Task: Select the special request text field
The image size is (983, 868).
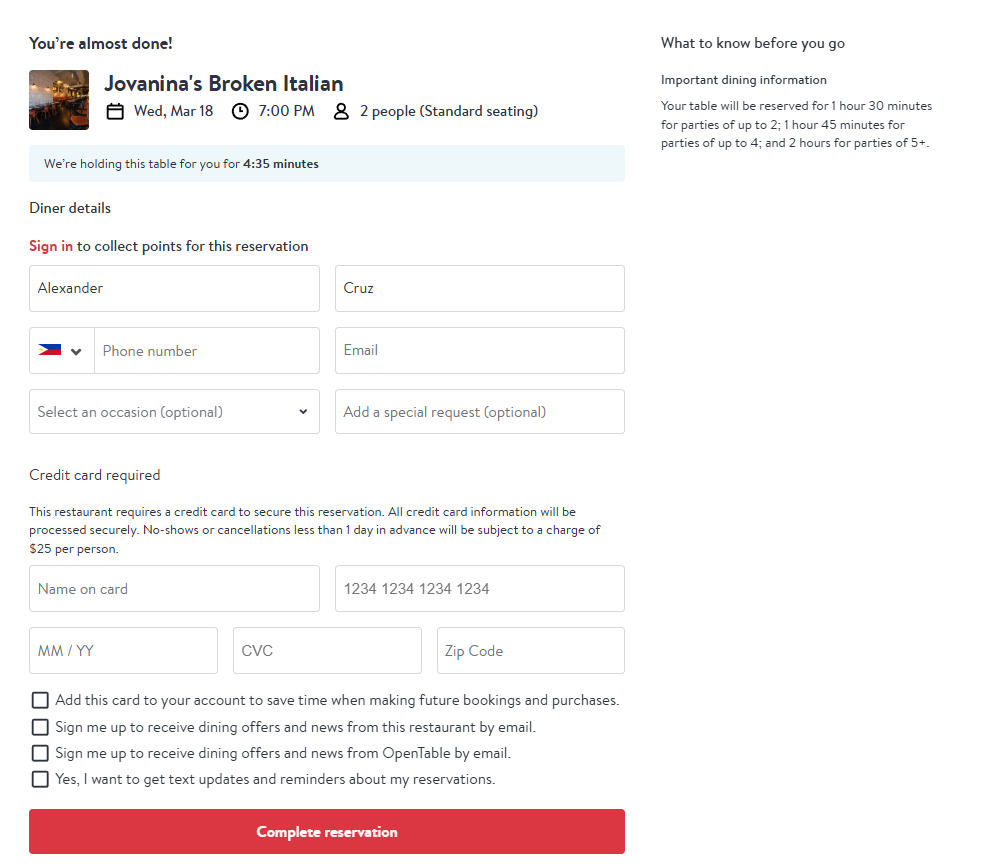Action: pos(480,412)
